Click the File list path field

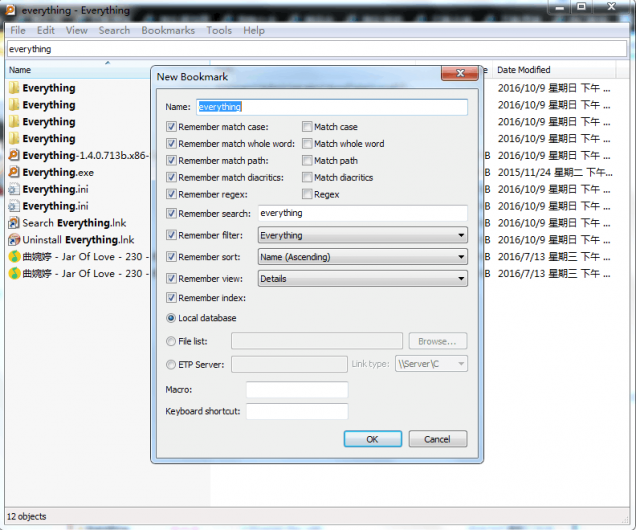[317, 341]
